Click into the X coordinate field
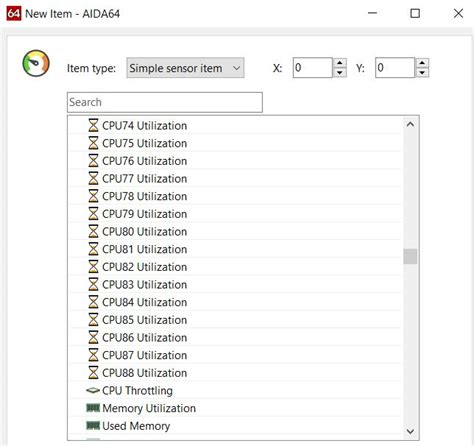This screenshot has height=446, width=474. point(313,68)
